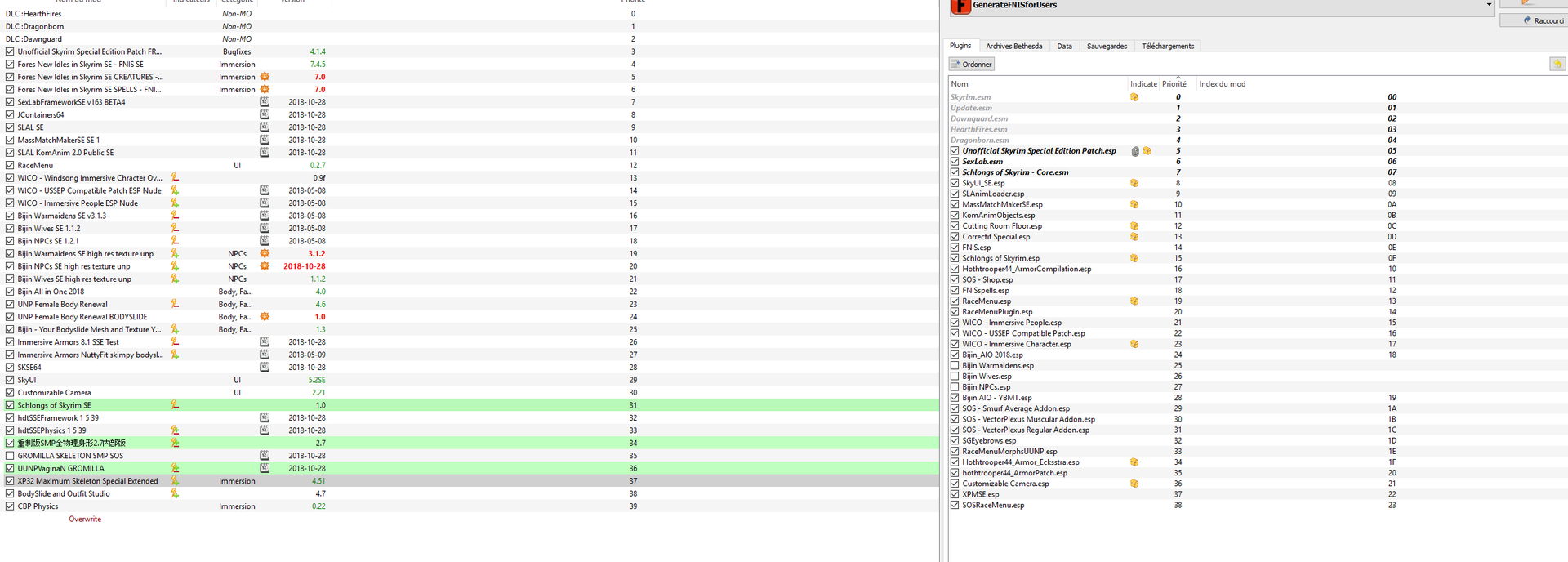Select the DLC :Dragonborn mod row
1568x562 pixels.
point(470,26)
